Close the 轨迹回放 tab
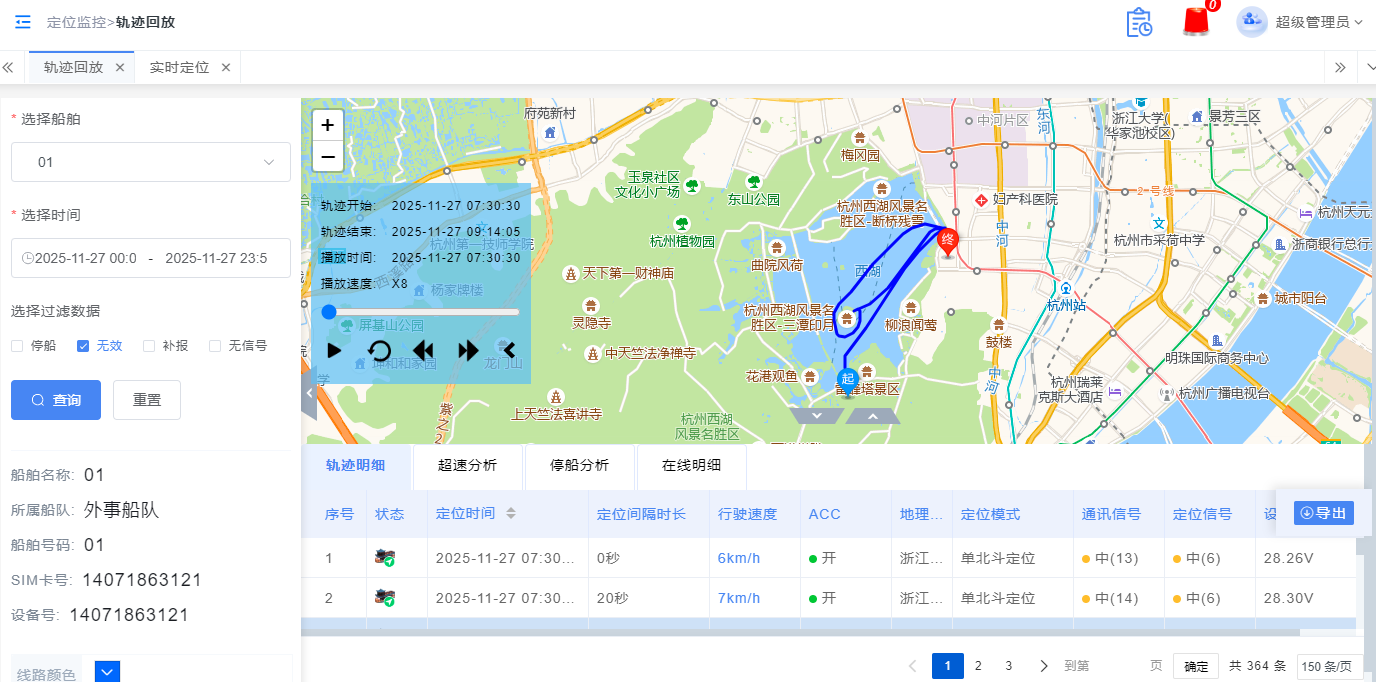 pyautogui.click(x=120, y=67)
